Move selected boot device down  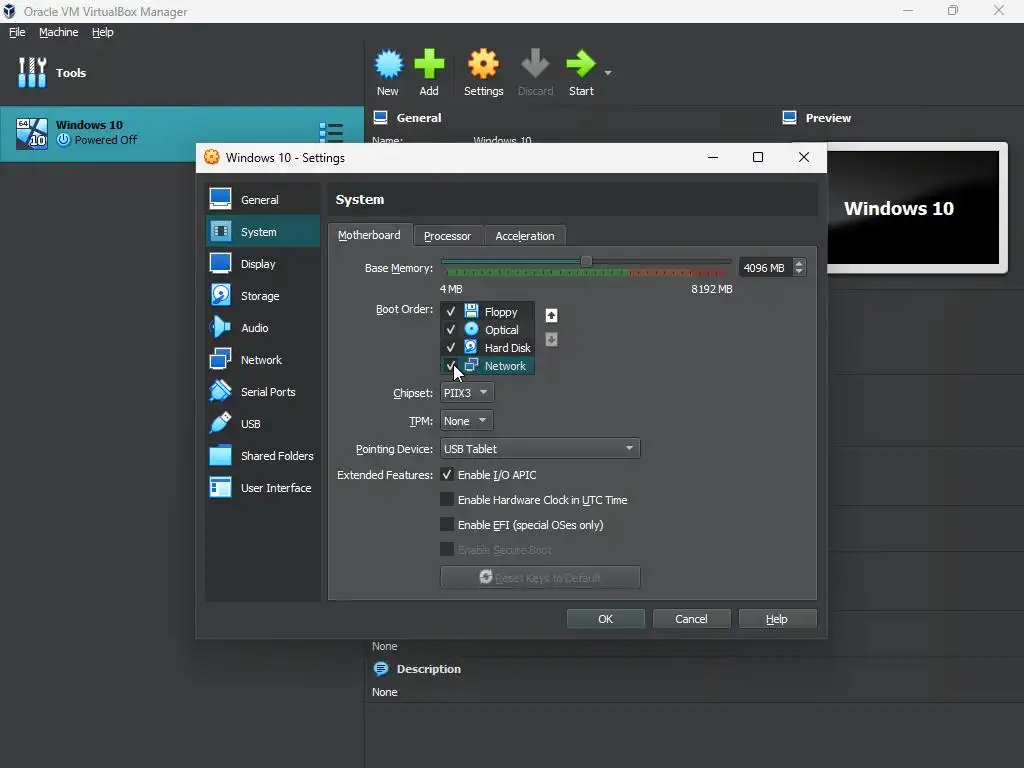[x=551, y=340]
